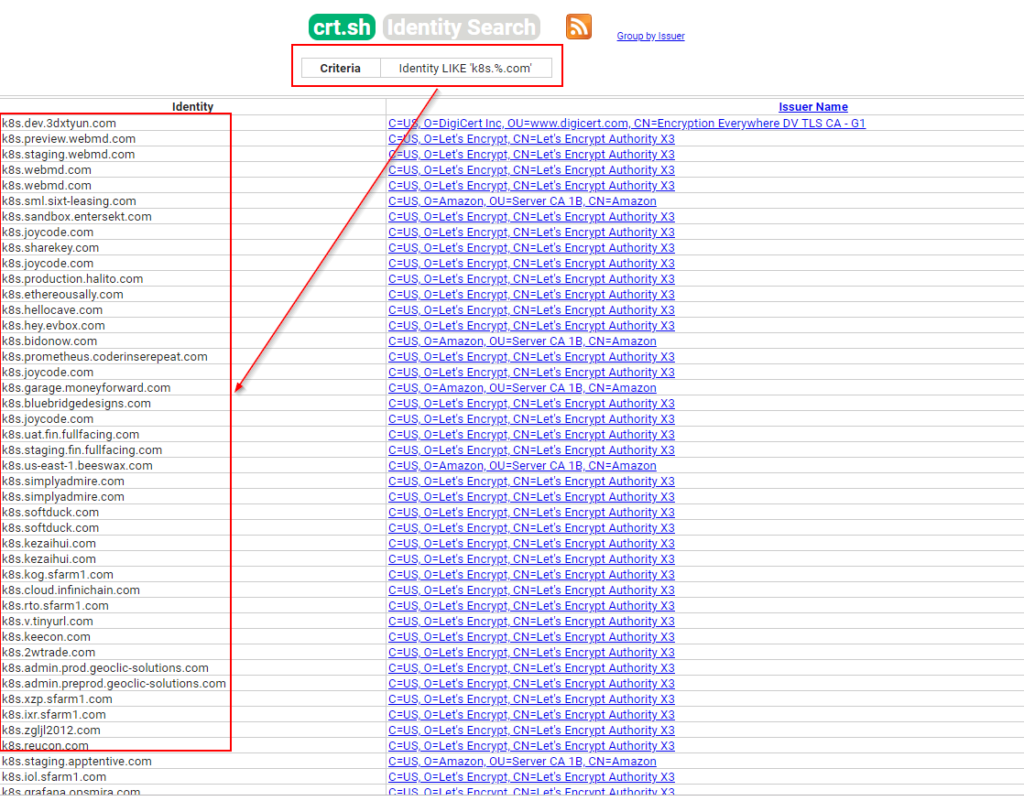Click the crt.sh logo

click(x=341, y=27)
